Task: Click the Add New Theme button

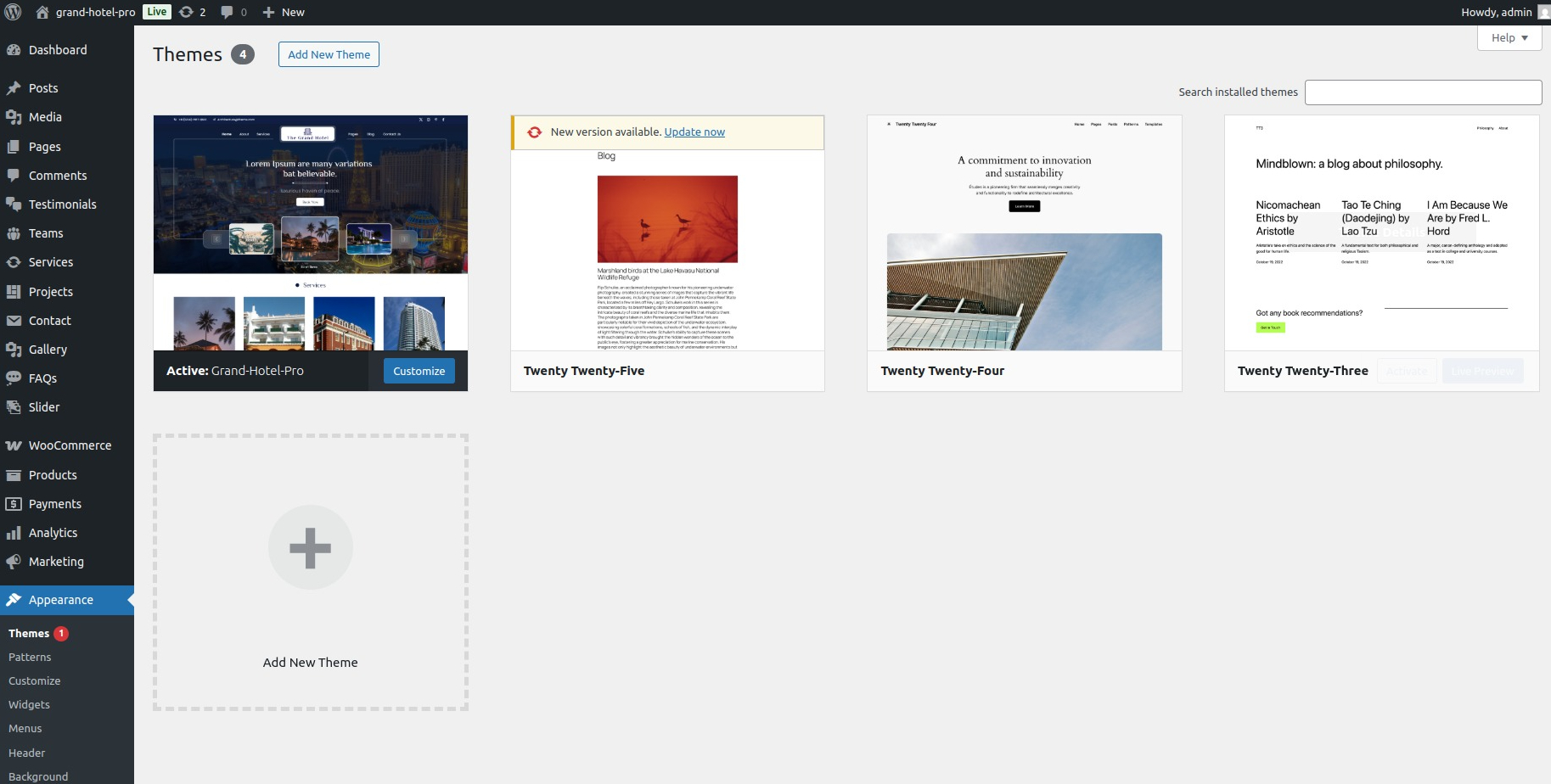Action: (329, 53)
